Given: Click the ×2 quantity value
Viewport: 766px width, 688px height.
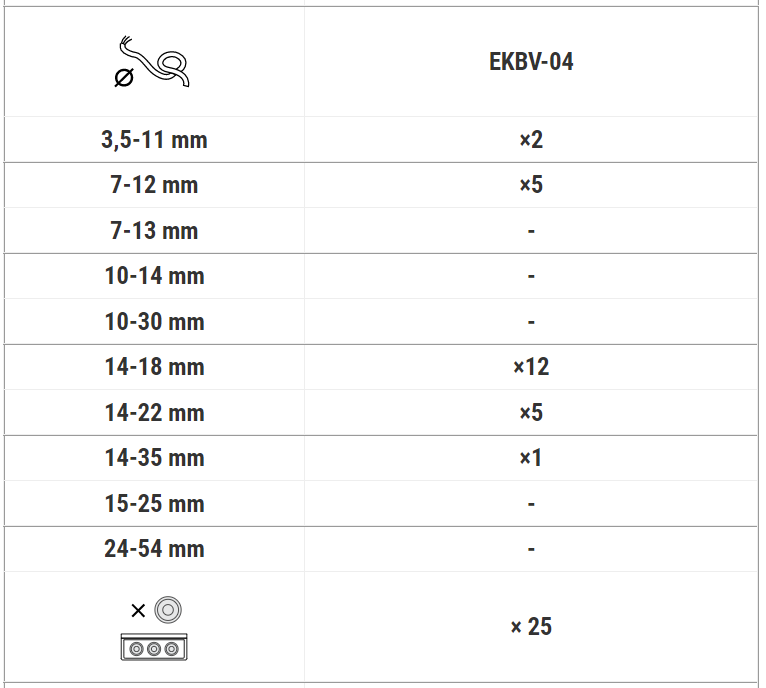Looking at the screenshot, I should [x=531, y=140].
